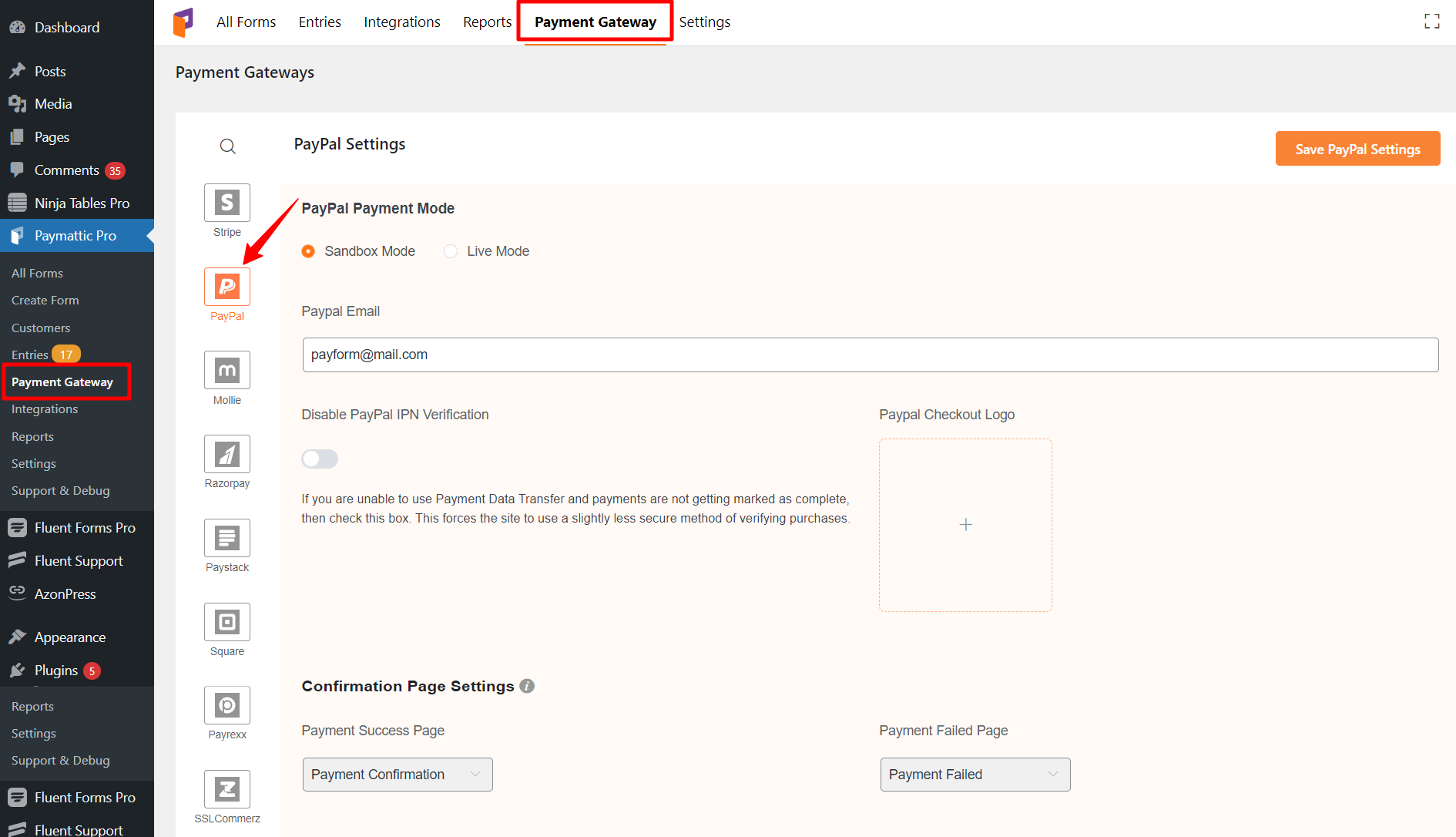Switch to Reports top tab

click(487, 22)
